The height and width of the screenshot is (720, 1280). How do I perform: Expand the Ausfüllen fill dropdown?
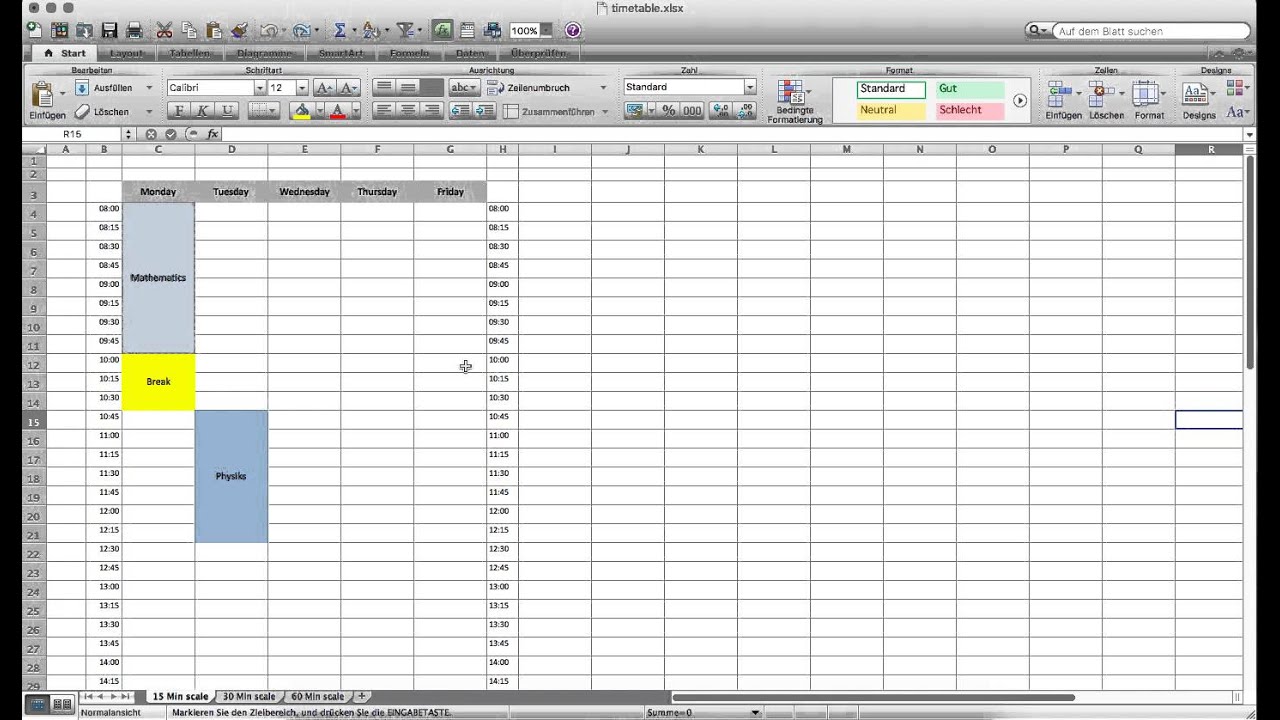click(149, 88)
